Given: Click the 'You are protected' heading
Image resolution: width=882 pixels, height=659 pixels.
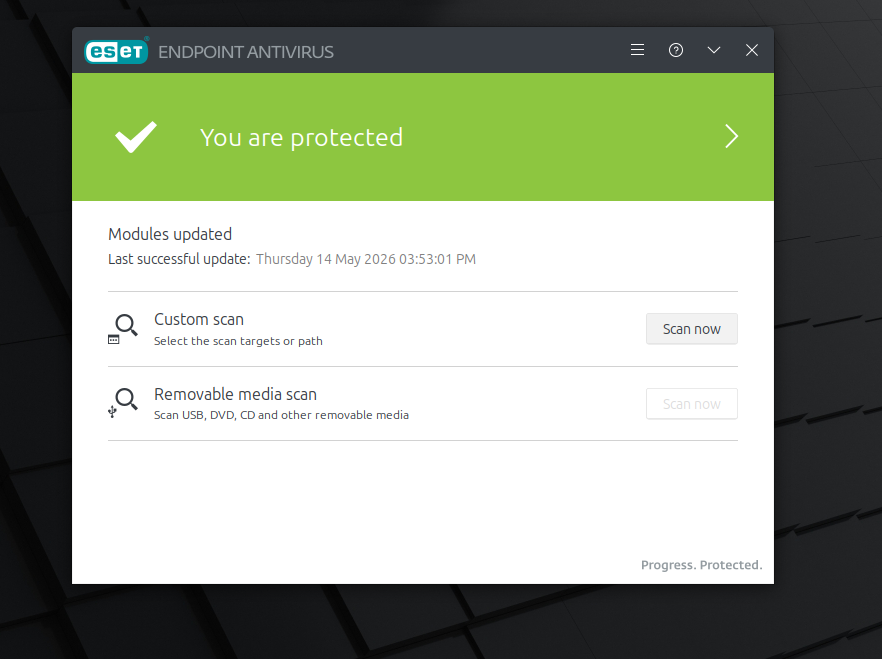Looking at the screenshot, I should pyautogui.click(x=302, y=138).
